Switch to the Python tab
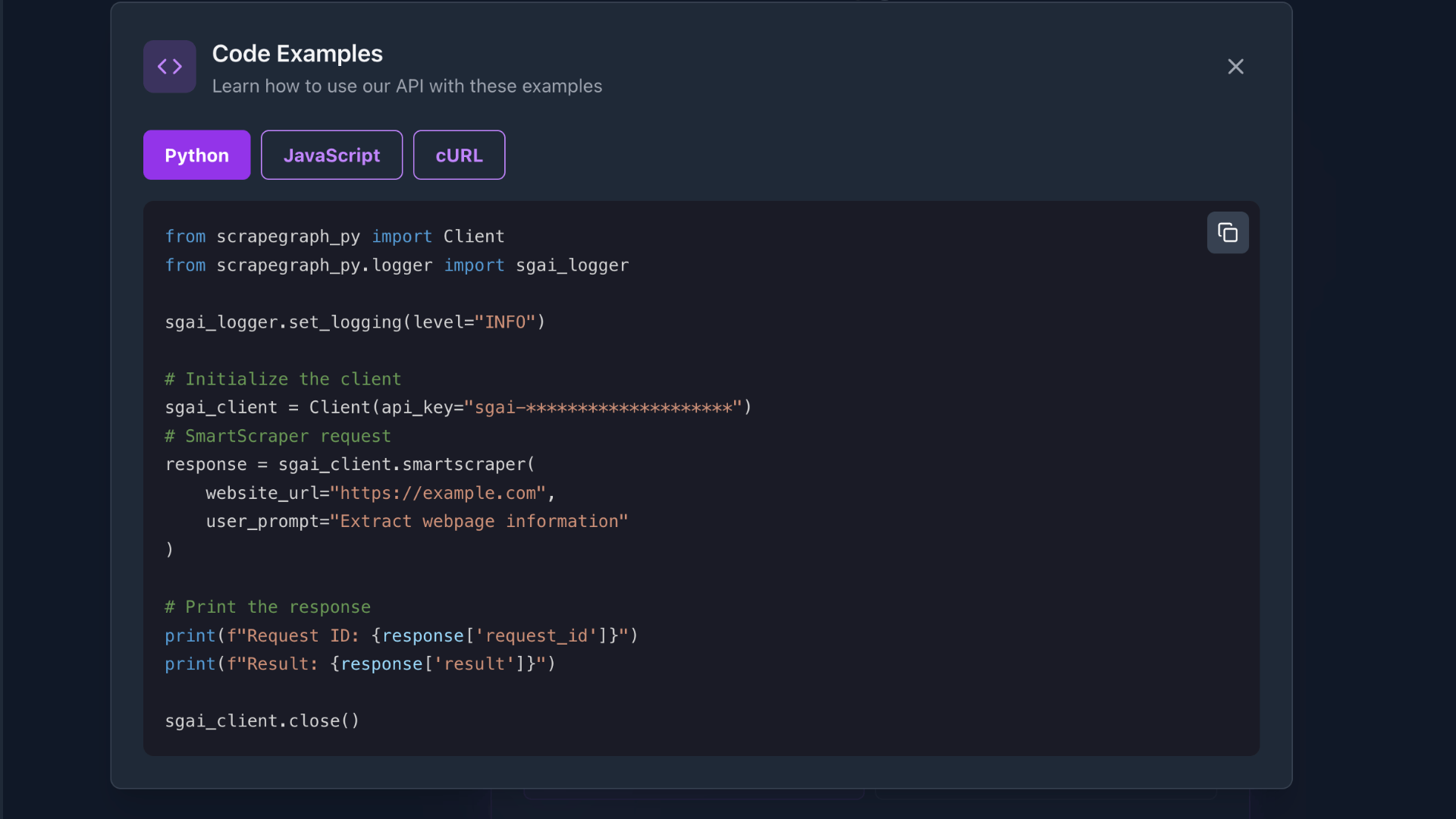The width and height of the screenshot is (1456, 819). pos(196,155)
